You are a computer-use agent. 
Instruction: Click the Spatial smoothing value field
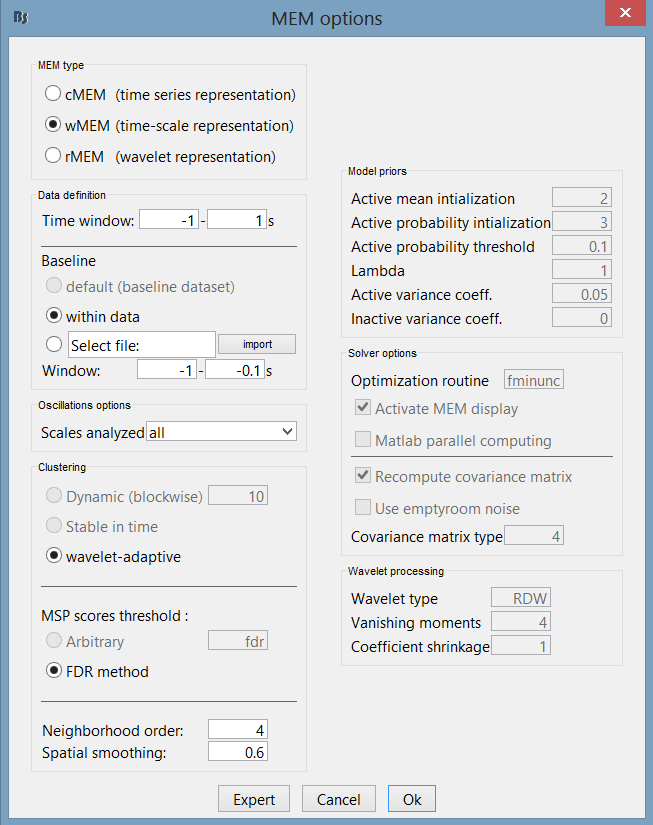pos(237,752)
